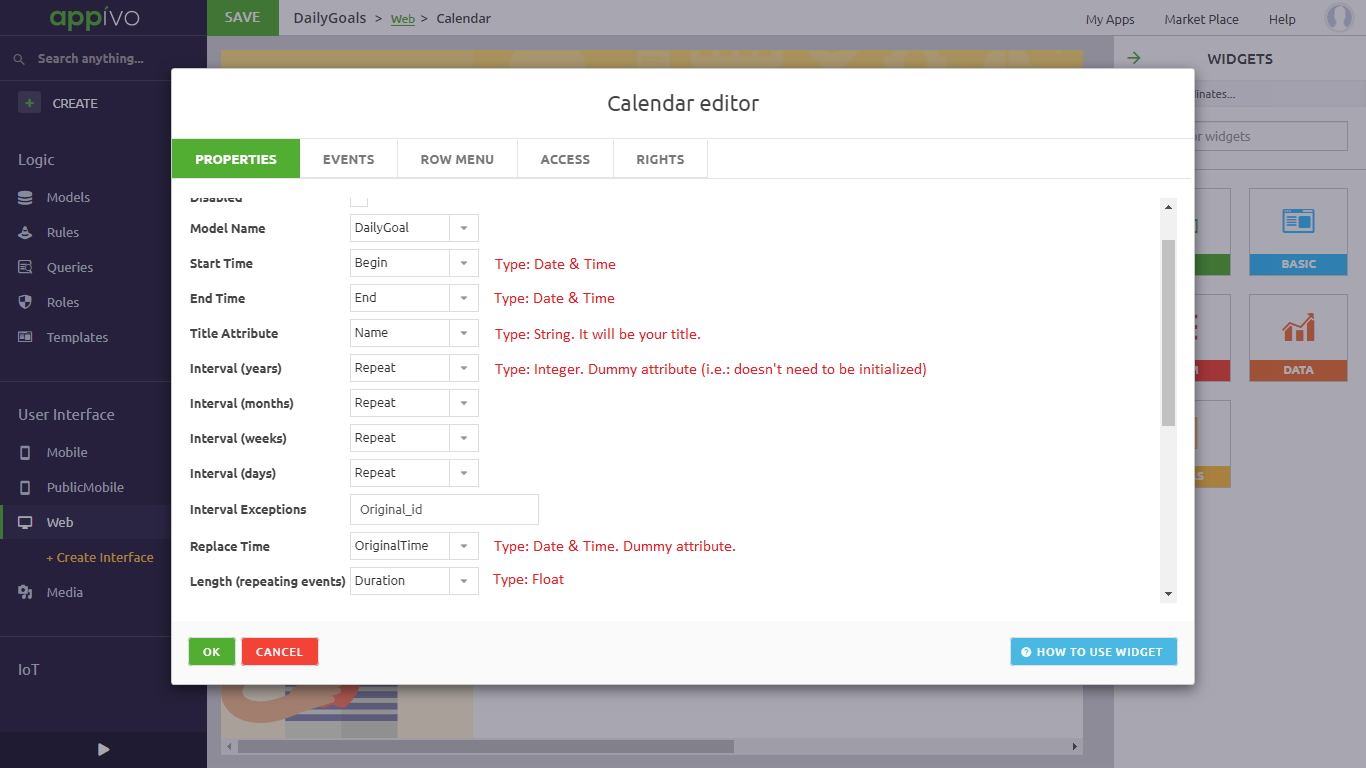Open the Model Name dropdown
Screen dimensions: 1366x768
[463, 227]
